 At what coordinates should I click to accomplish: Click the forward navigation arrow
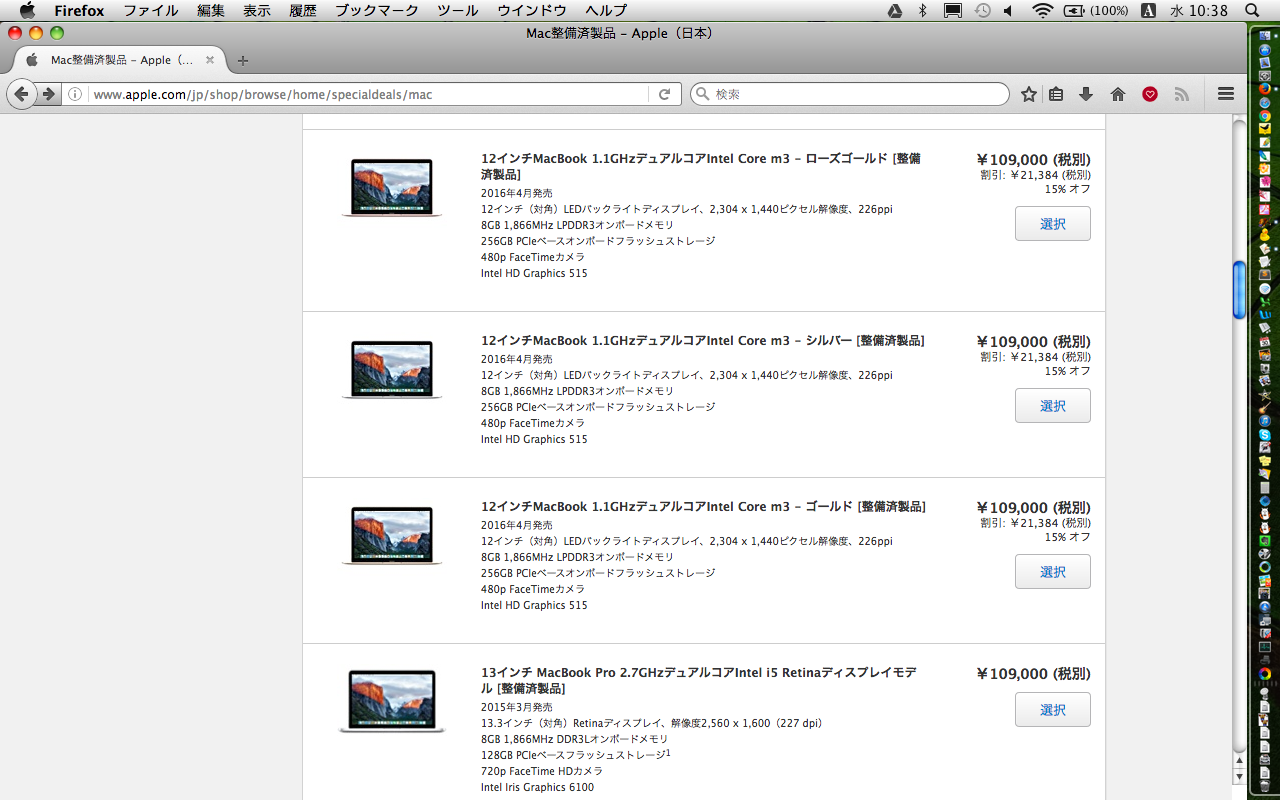48,94
